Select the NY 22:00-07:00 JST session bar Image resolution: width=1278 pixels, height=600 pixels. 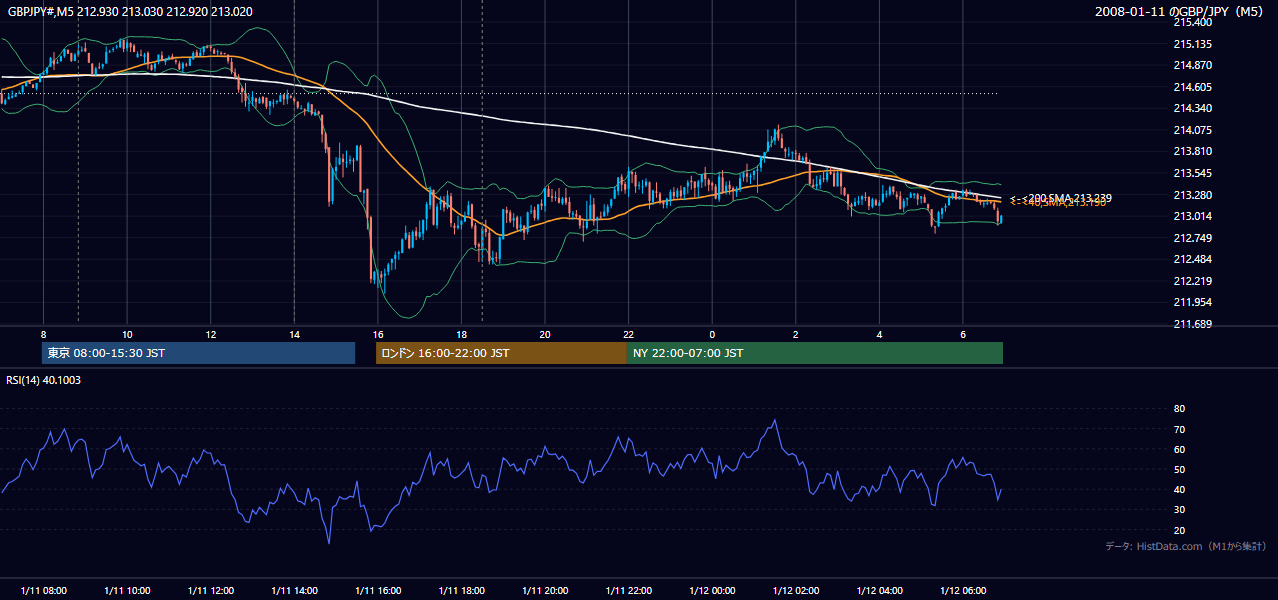coord(815,353)
